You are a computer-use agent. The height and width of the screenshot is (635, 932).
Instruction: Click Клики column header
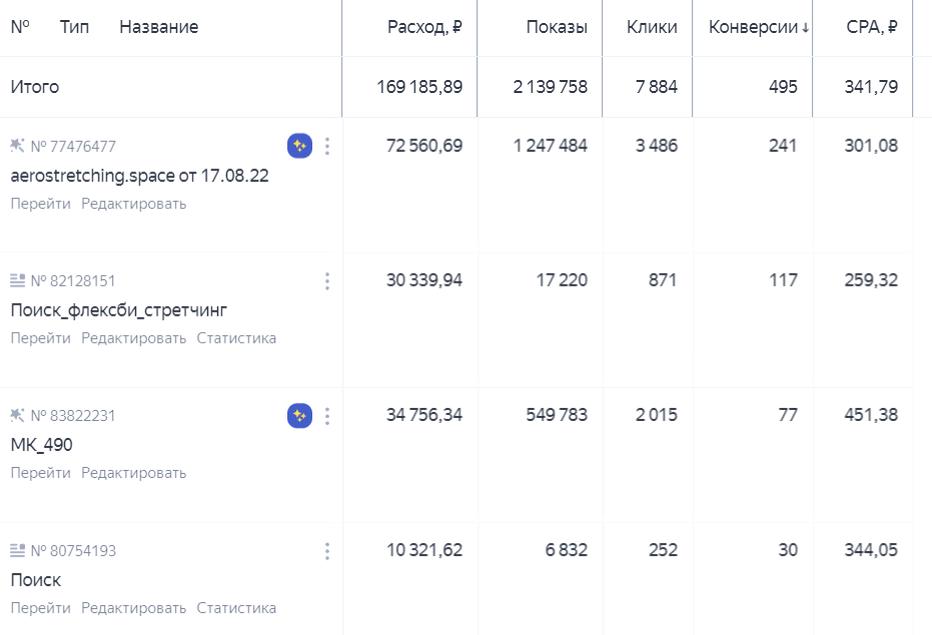[652, 27]
